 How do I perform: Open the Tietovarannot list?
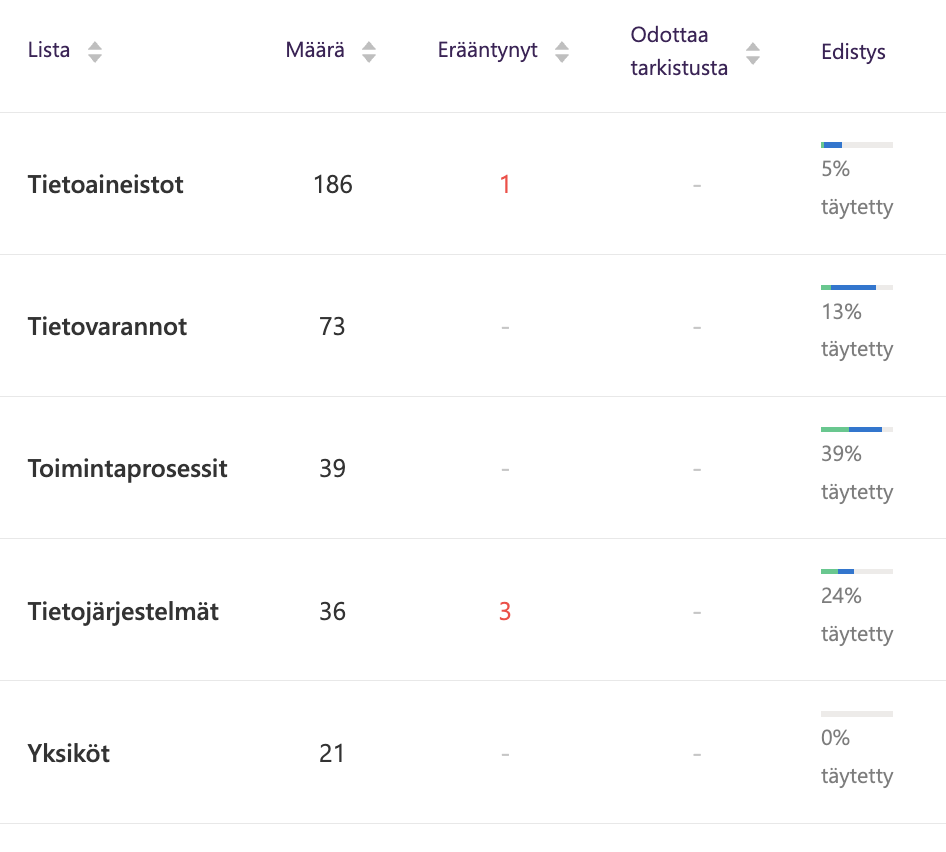point(107,327)
